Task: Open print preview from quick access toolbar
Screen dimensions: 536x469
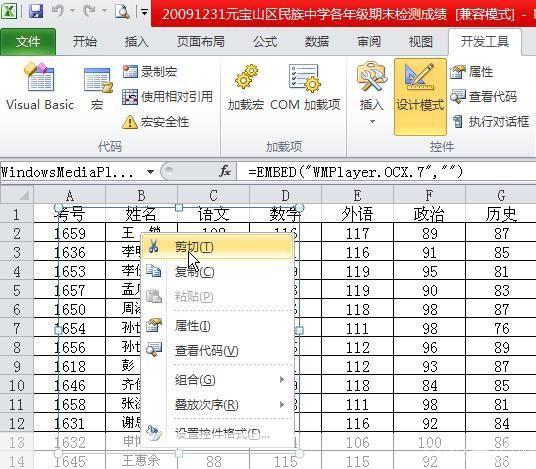Action: [x=122, y=12]
